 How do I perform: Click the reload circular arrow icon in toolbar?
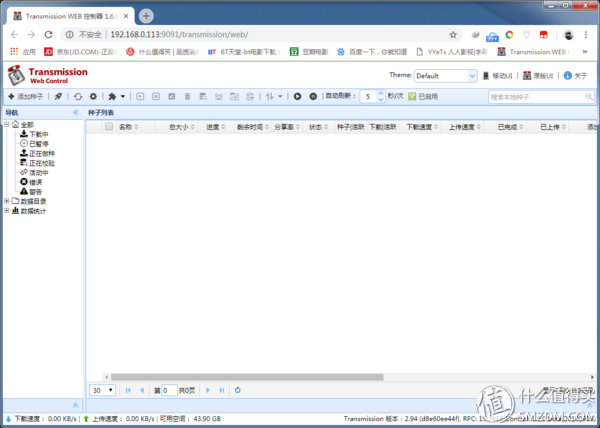point(78,96)
